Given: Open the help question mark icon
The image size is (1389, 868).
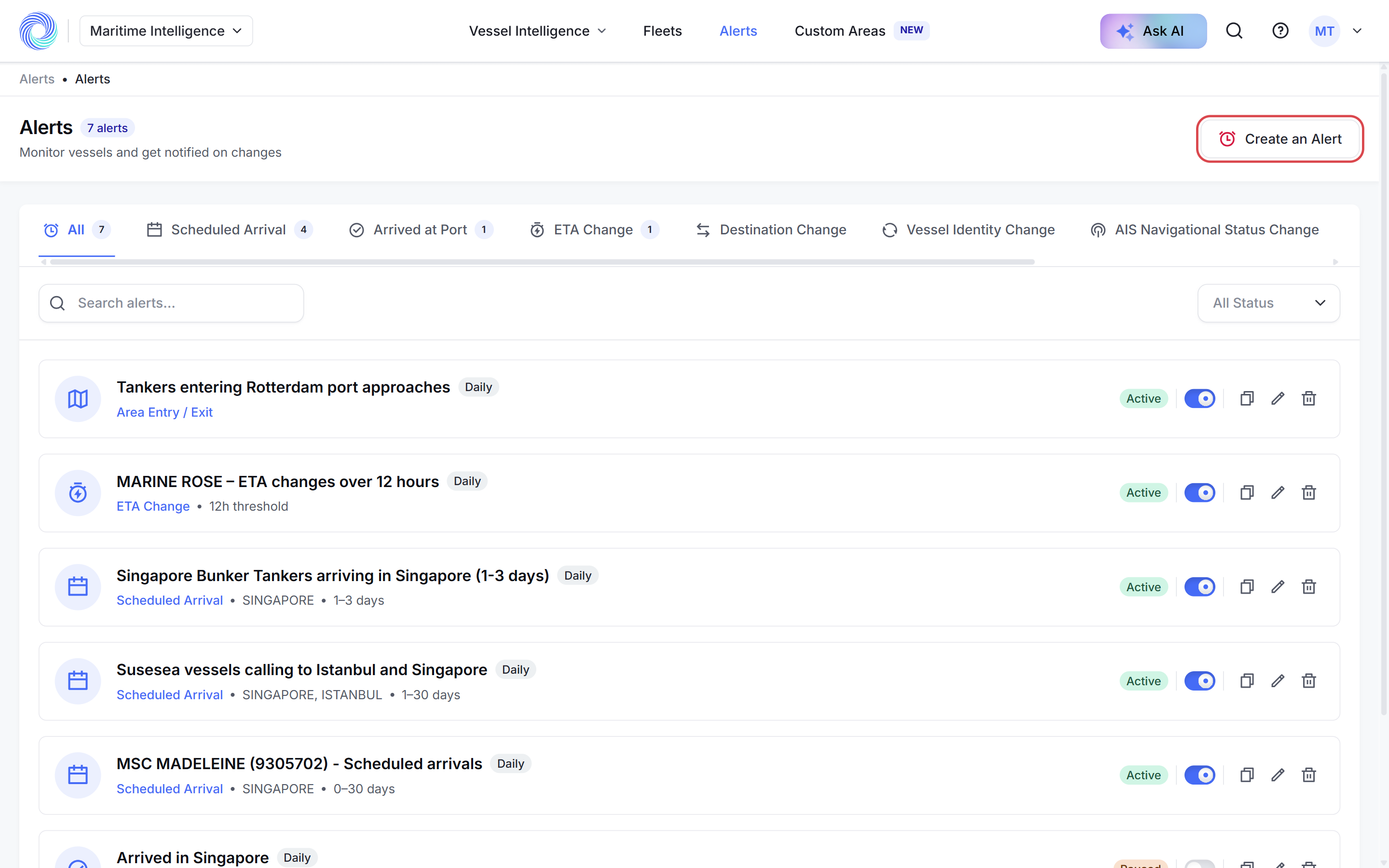Looking at the screenshot, I should [1280, 31].
